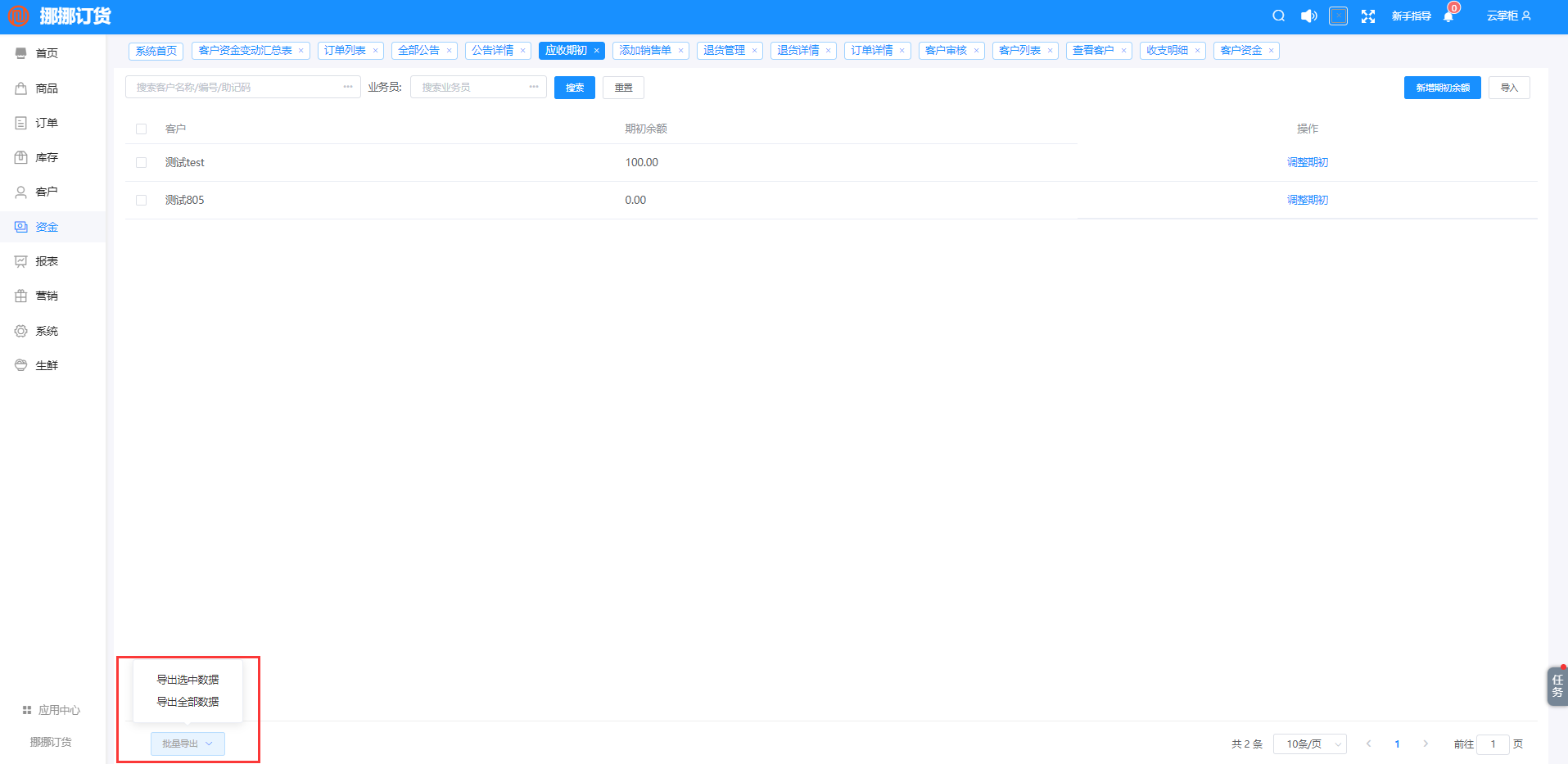
Task: Open the 搜索业务员 salesperson selector
Action: (477, 88)
